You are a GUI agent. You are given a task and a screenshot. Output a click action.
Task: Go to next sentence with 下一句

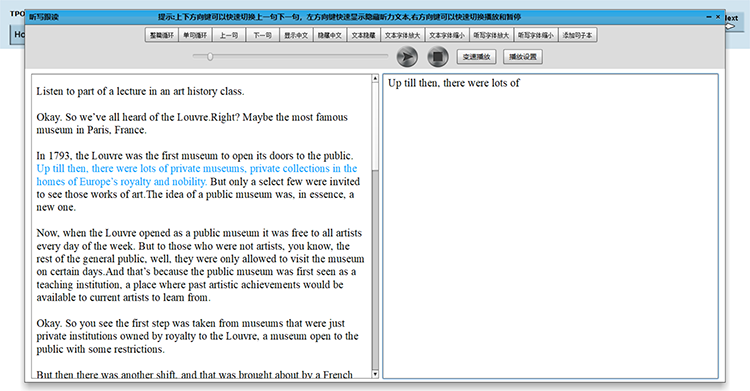point(262,35)
